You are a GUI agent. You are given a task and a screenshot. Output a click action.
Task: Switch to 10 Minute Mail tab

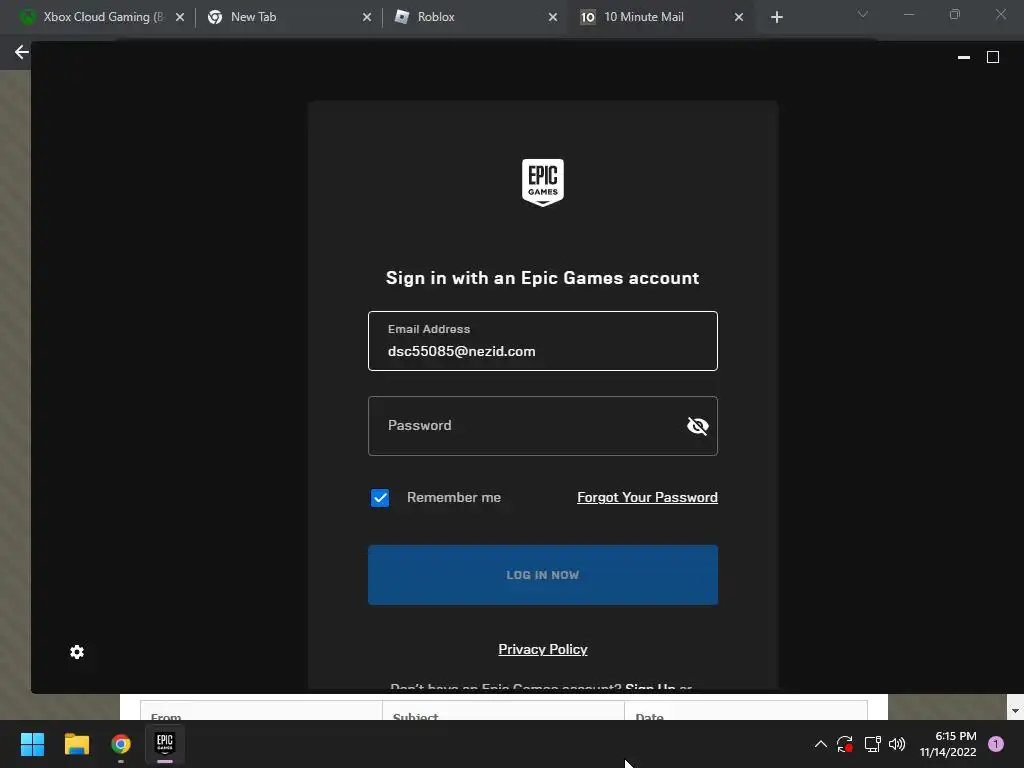[662, 17]
